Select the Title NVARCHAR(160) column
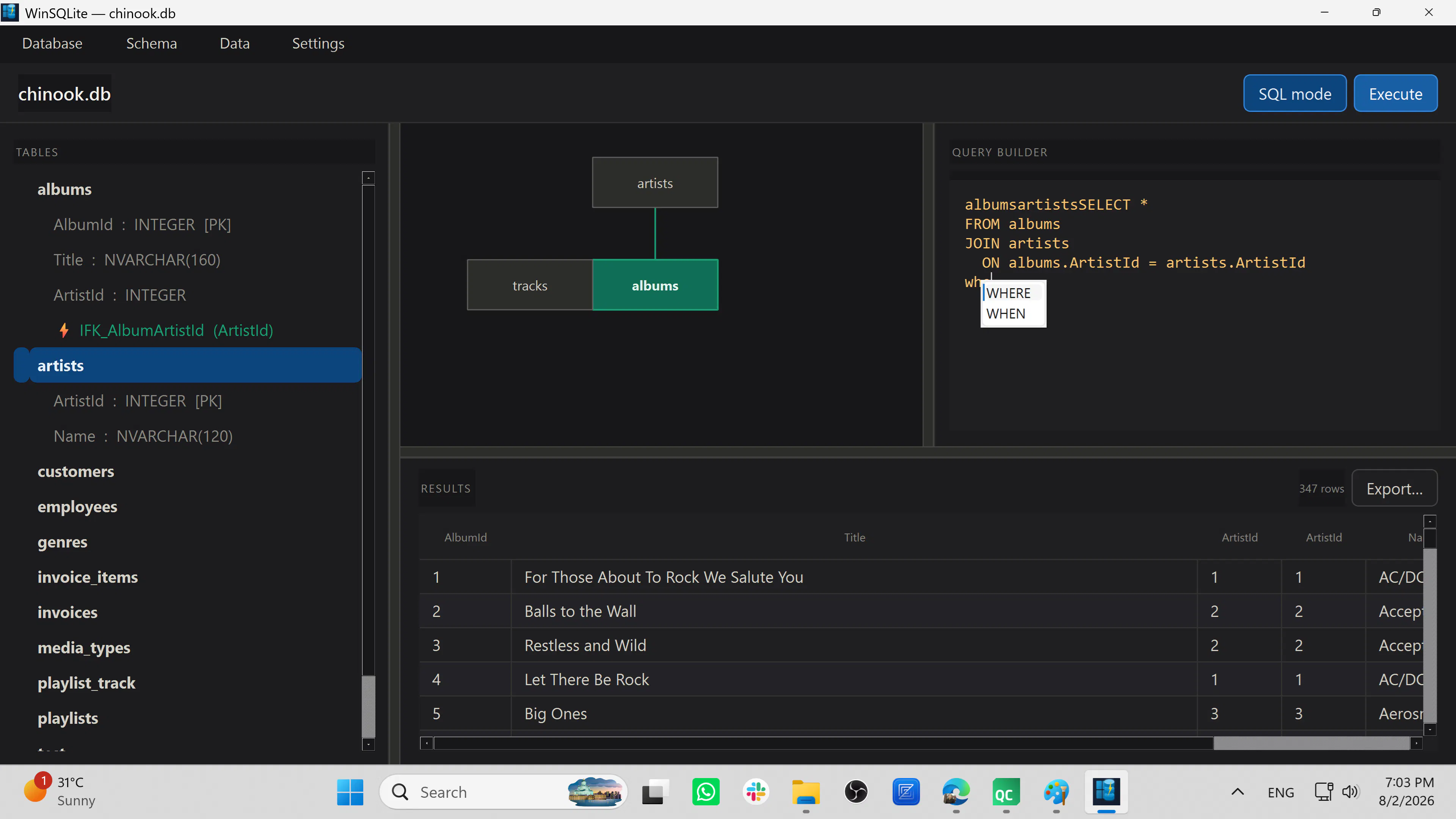1456x819 pixels. pyautogui.click(x=137, y=259)
